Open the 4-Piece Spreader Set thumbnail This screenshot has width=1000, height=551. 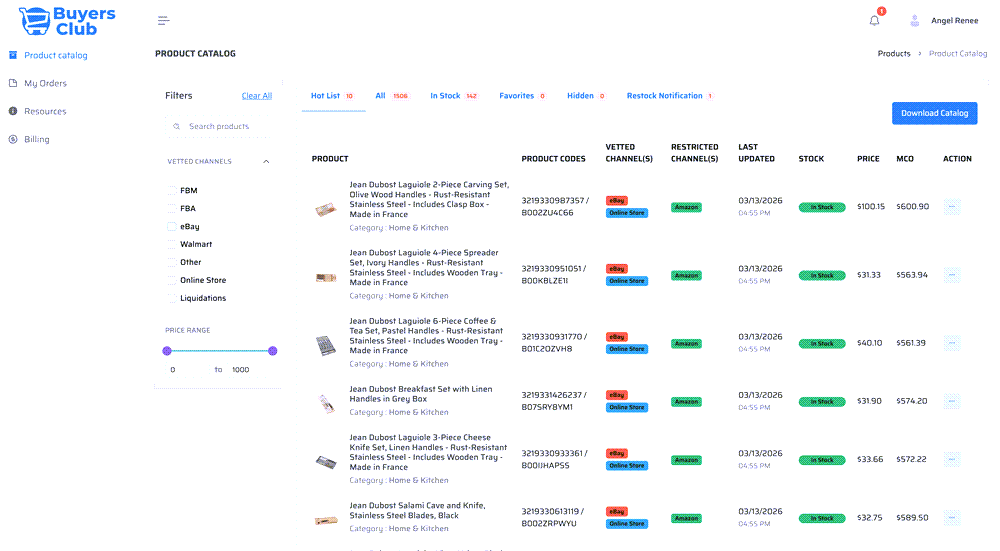326,277
